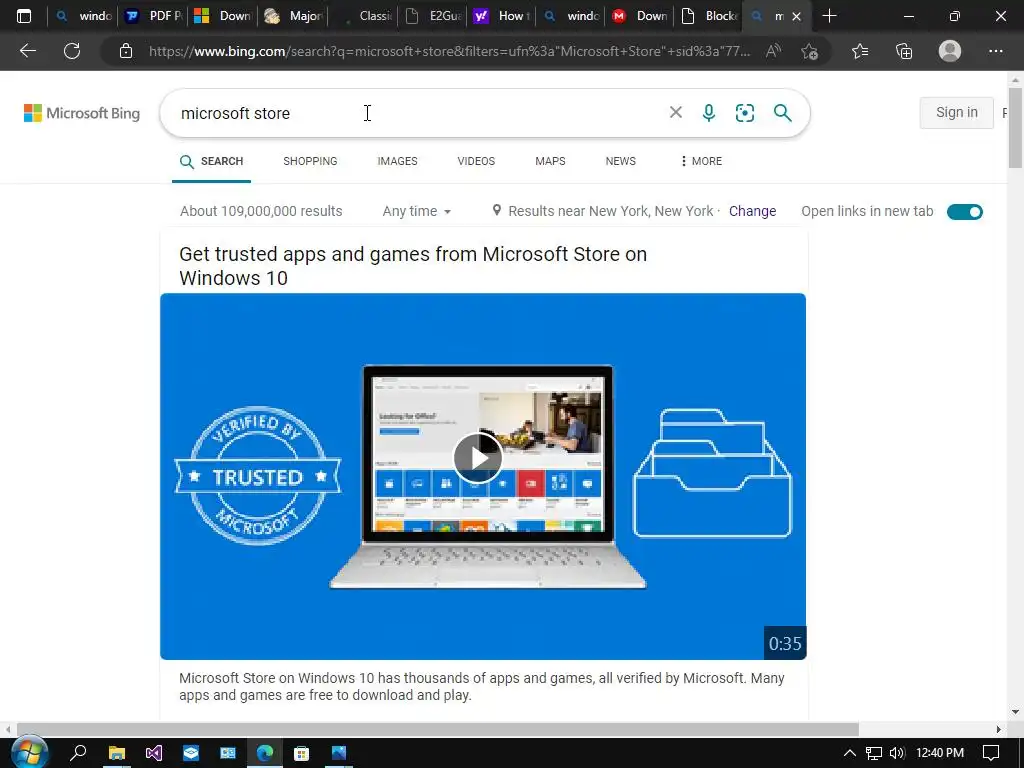This screenshot has height=768, width=1024.
Task: Click the Sign in button
Action: pos(957,112)
